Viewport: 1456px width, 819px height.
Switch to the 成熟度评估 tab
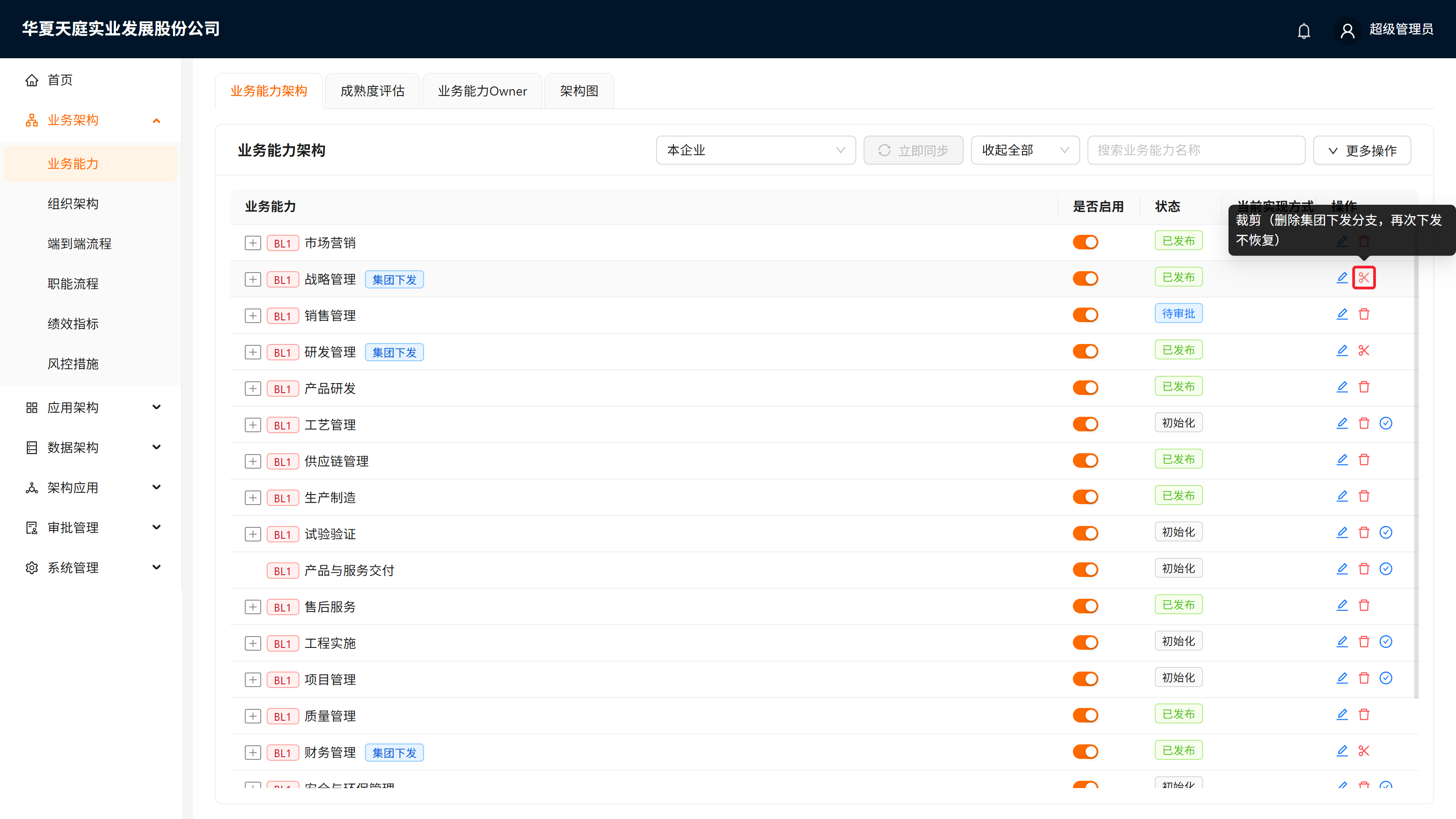pos(373,91)
